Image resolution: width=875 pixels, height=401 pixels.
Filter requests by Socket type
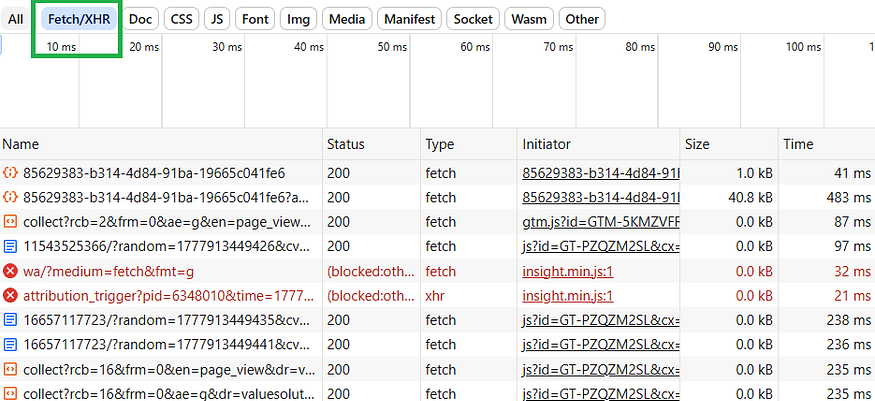[473, 20]
